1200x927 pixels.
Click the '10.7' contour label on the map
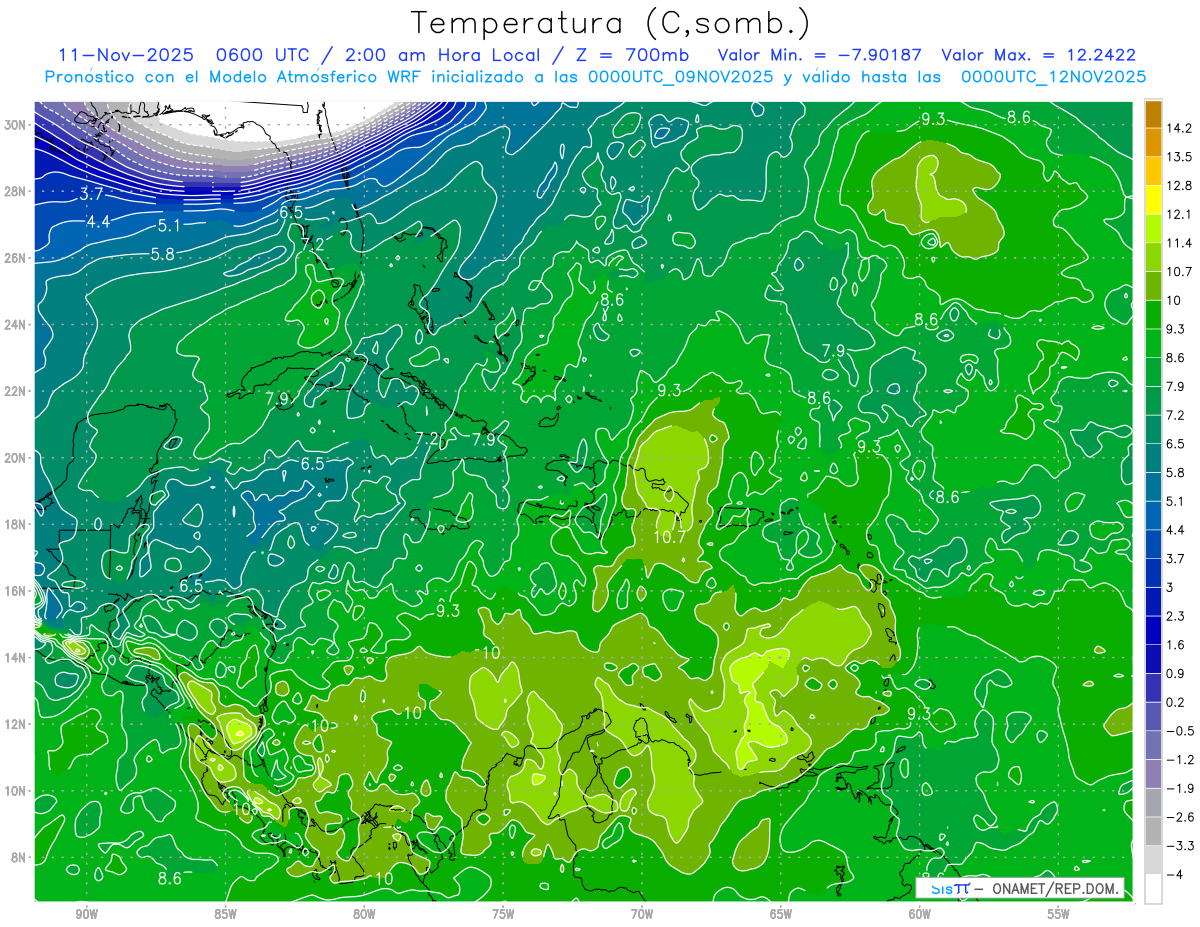pos(669,537)
